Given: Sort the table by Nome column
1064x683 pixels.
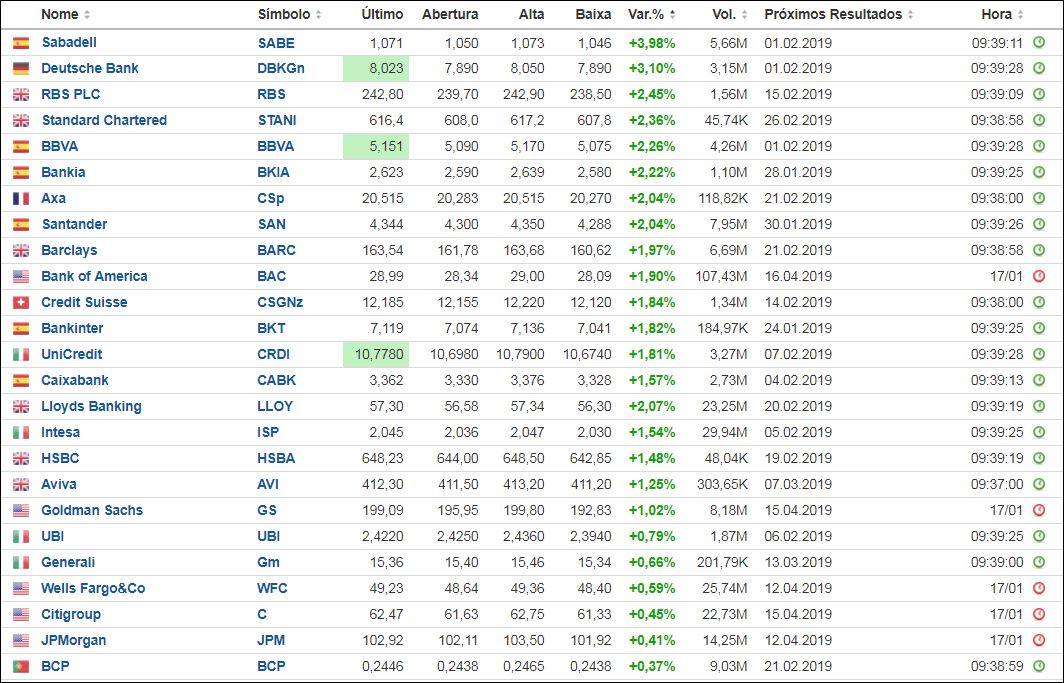Looking at the screenshot, I should point(65,14).
